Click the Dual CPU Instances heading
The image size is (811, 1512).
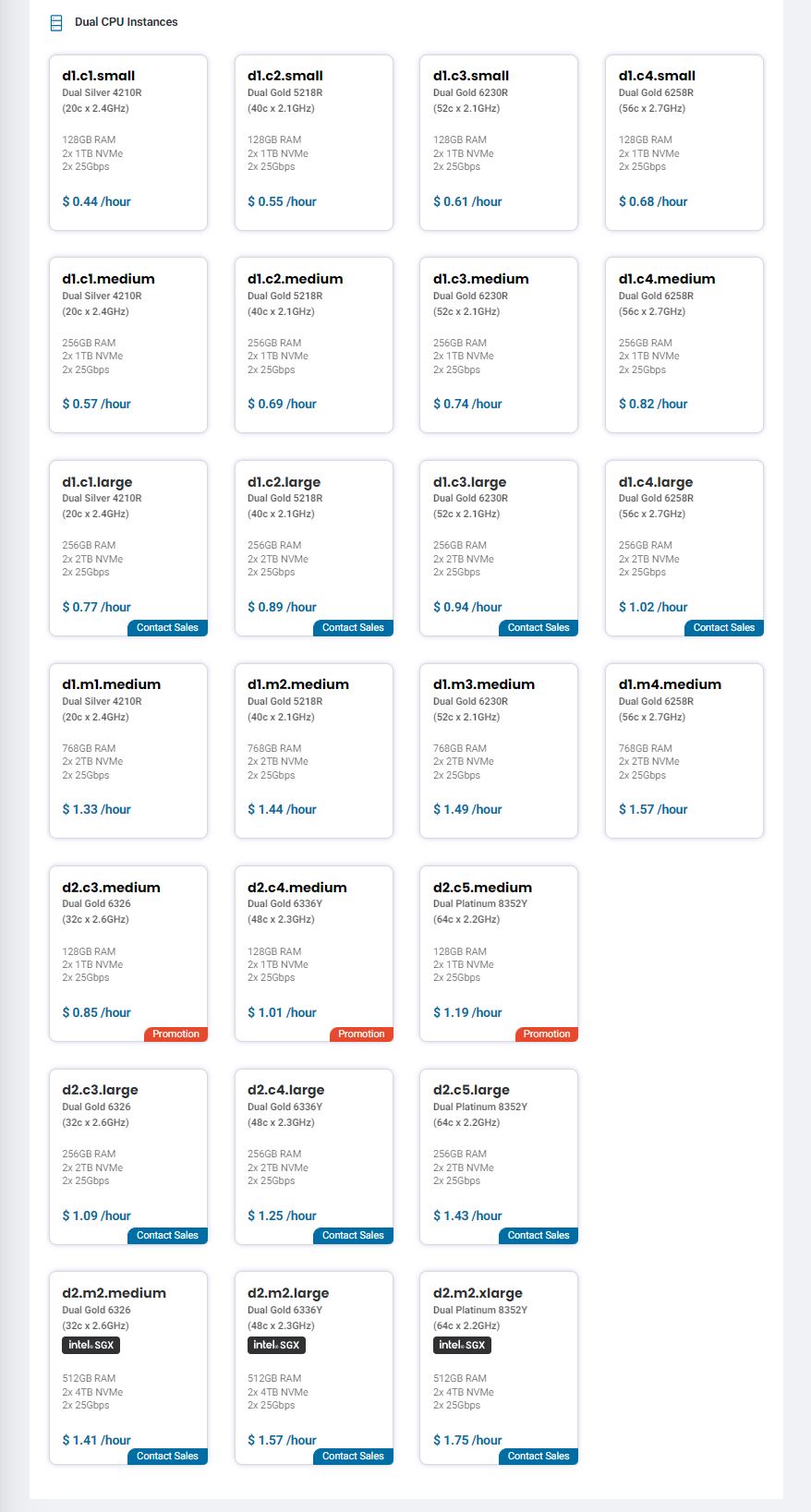coord(127,22)
